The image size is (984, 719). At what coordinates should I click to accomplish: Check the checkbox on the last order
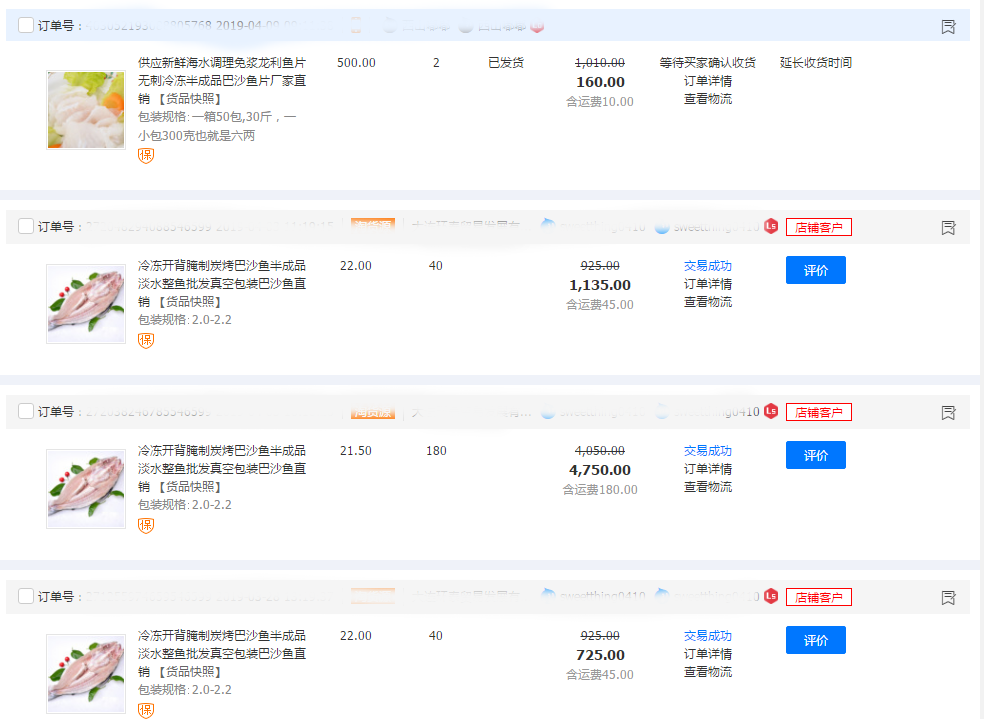click(25, 596)
